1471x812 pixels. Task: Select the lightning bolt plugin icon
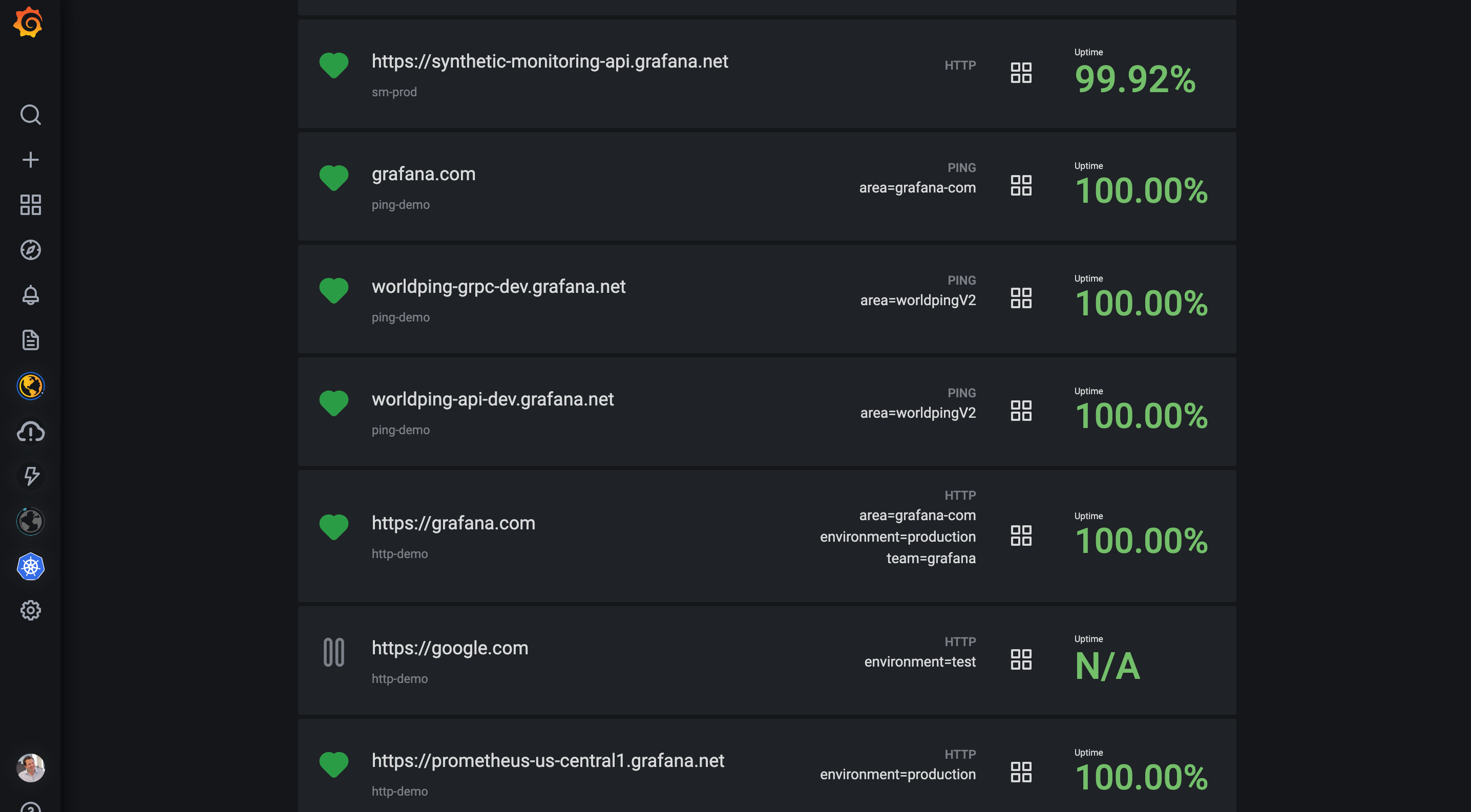pyautogui.click(x=30, y=477)
